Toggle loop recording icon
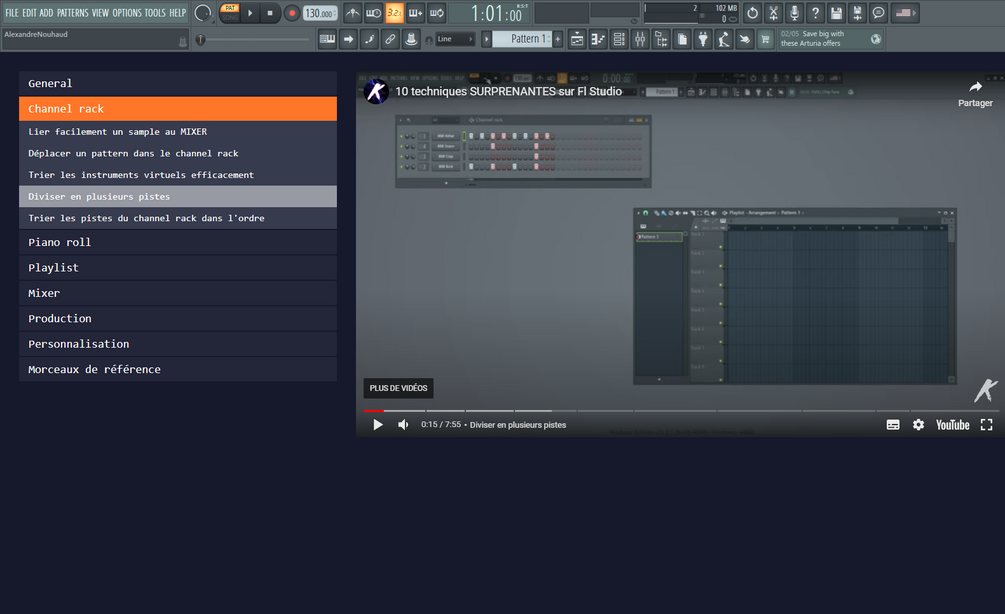This screenshot has width=1005, height=614. (436, 13)
